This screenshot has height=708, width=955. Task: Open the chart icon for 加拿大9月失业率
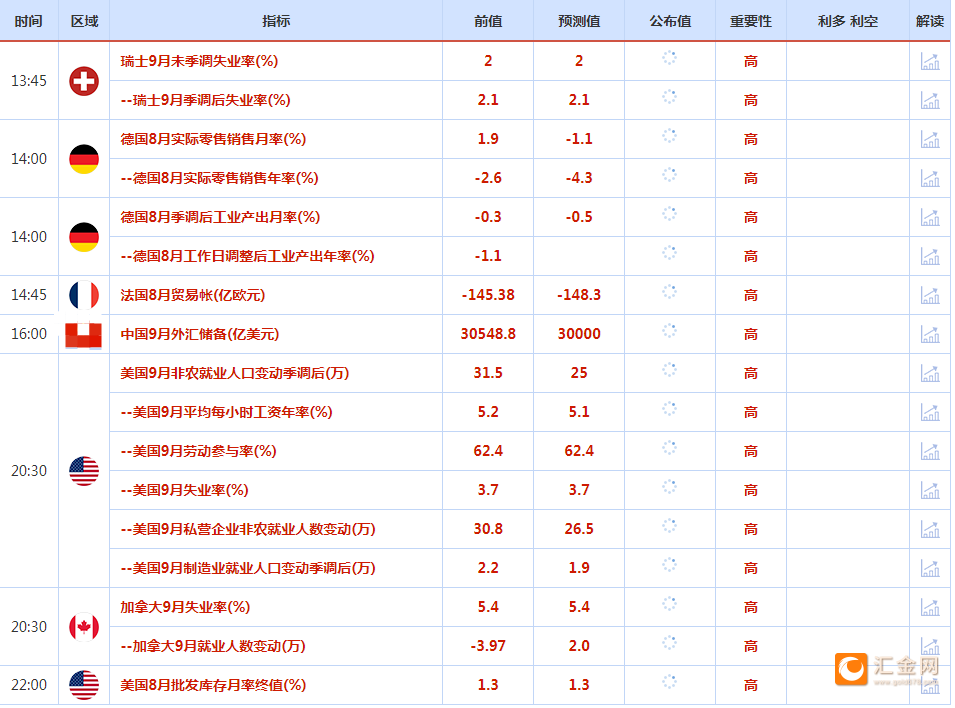(930, 606)
